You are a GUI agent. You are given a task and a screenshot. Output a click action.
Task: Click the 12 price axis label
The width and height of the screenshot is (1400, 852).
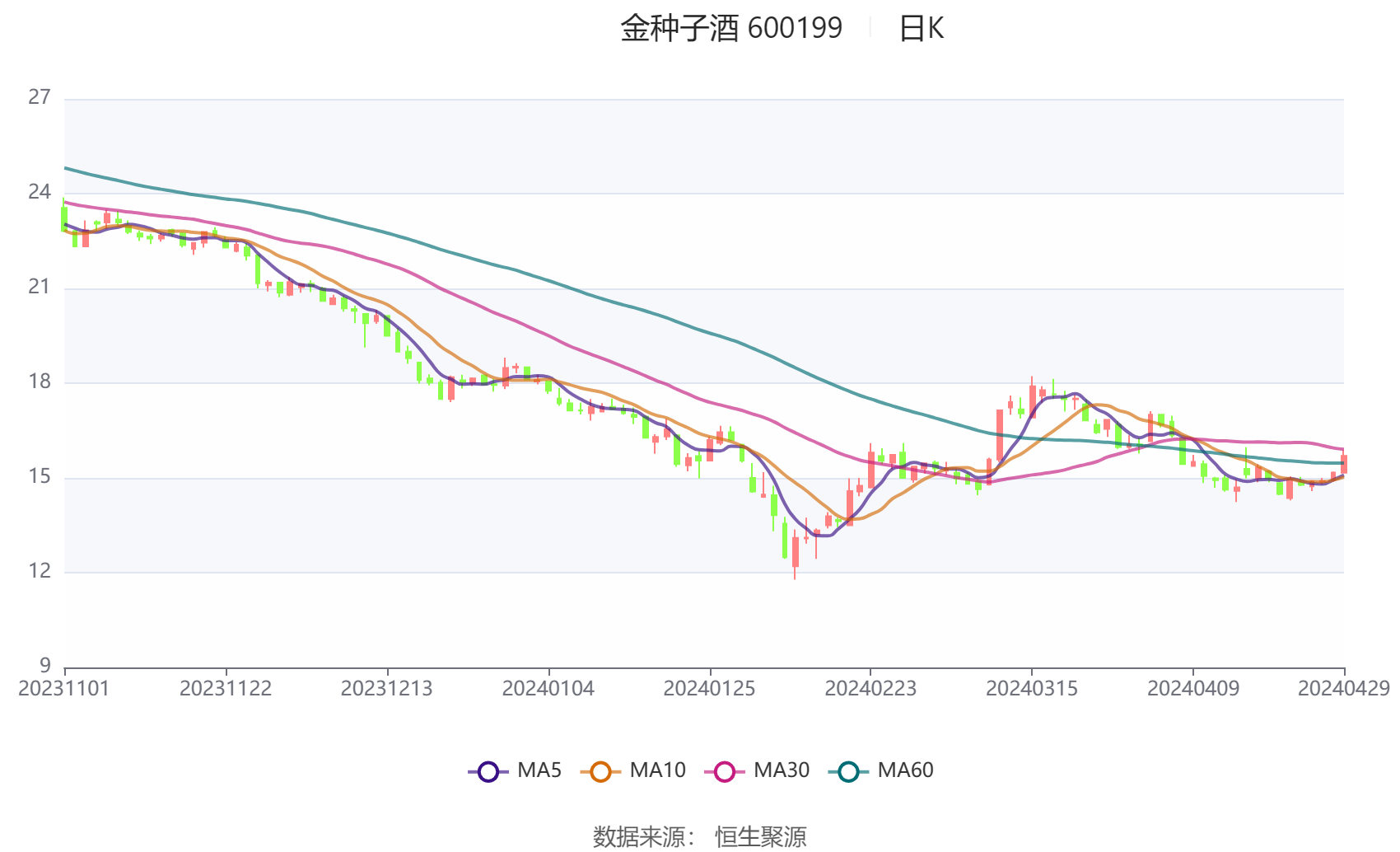click(40, 571)
